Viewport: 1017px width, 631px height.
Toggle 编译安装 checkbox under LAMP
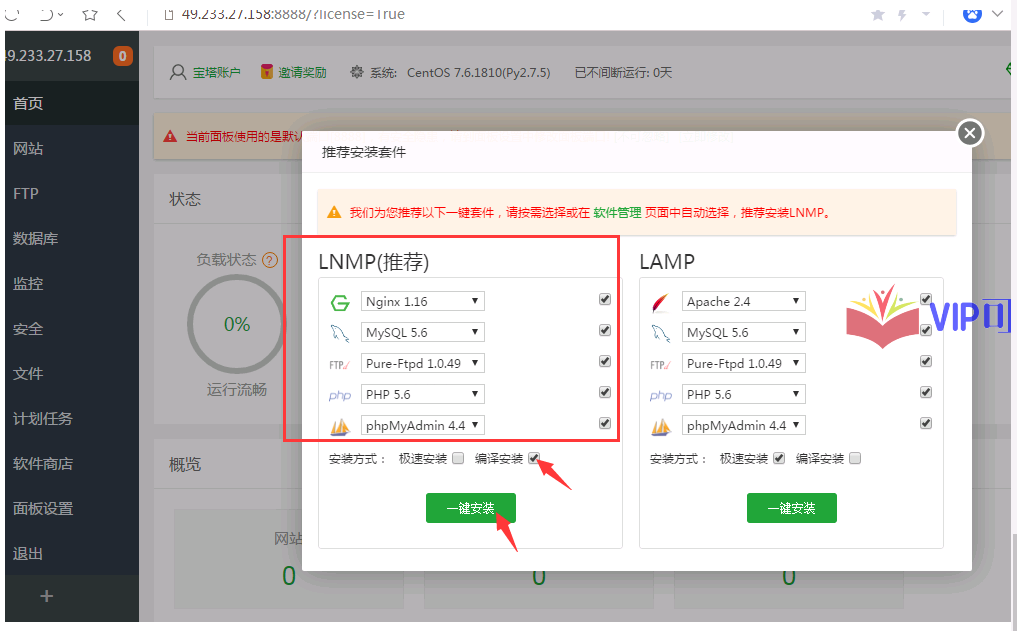click(x=854, y=459)
